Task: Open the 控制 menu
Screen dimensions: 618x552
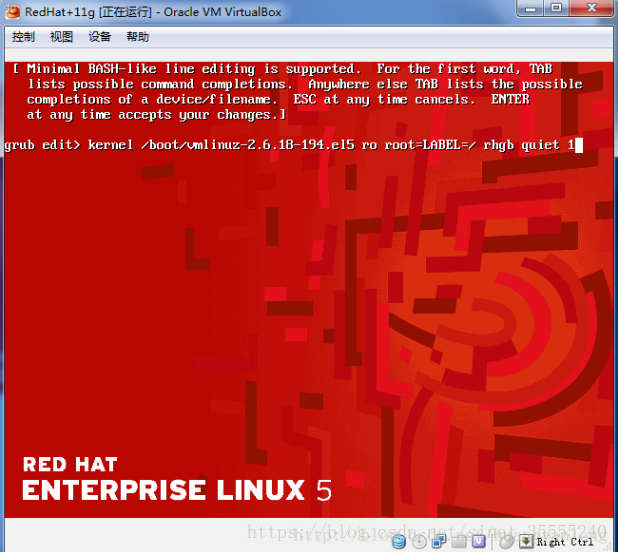Action: coord(23,37)
